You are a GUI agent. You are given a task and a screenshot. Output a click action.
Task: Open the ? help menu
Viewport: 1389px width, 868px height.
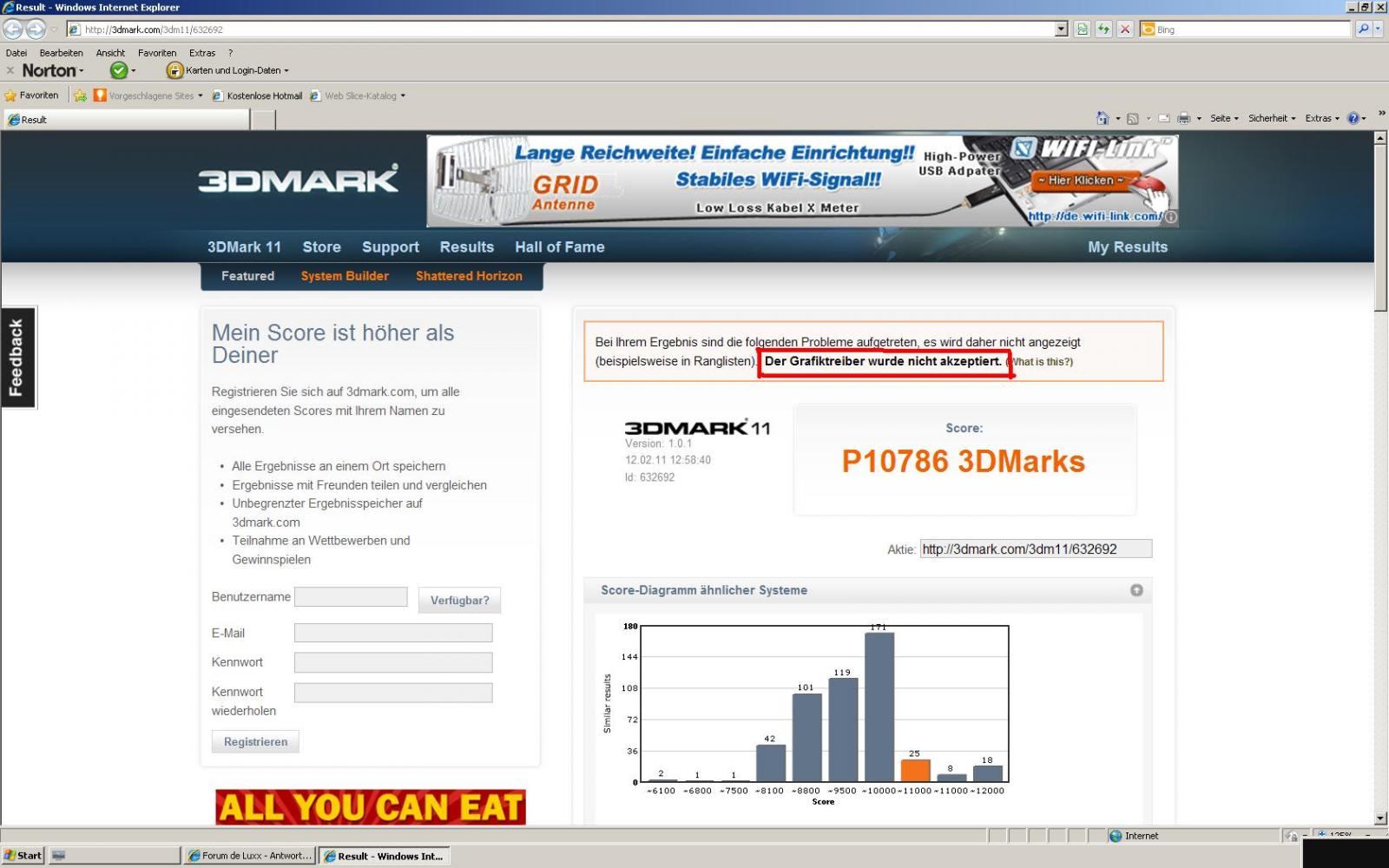[230, 53]
